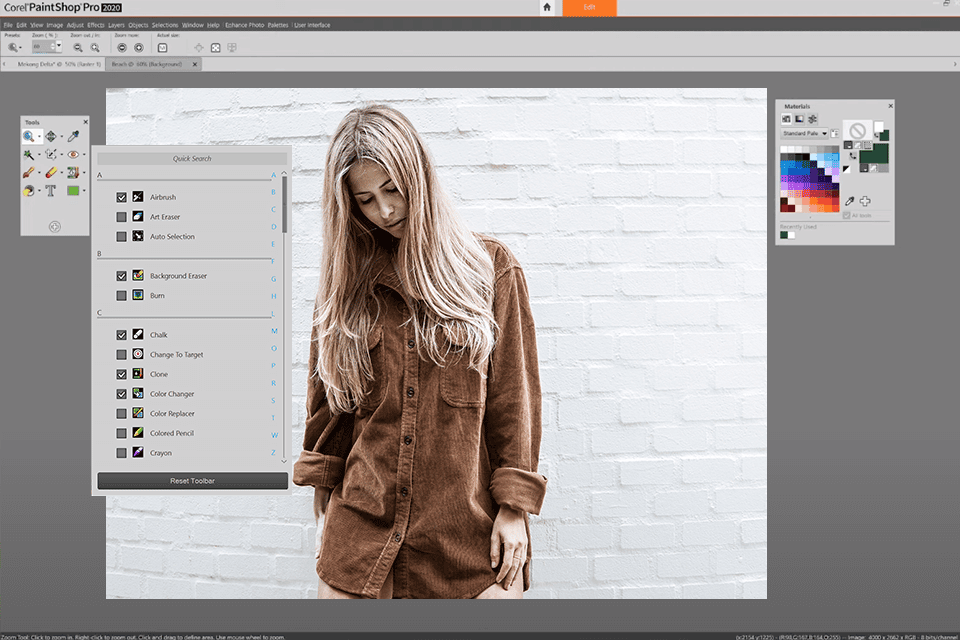Viewport: 960px width, 640px height.
Task: Select the Paint Brush tool
Action: pos(28,173)
